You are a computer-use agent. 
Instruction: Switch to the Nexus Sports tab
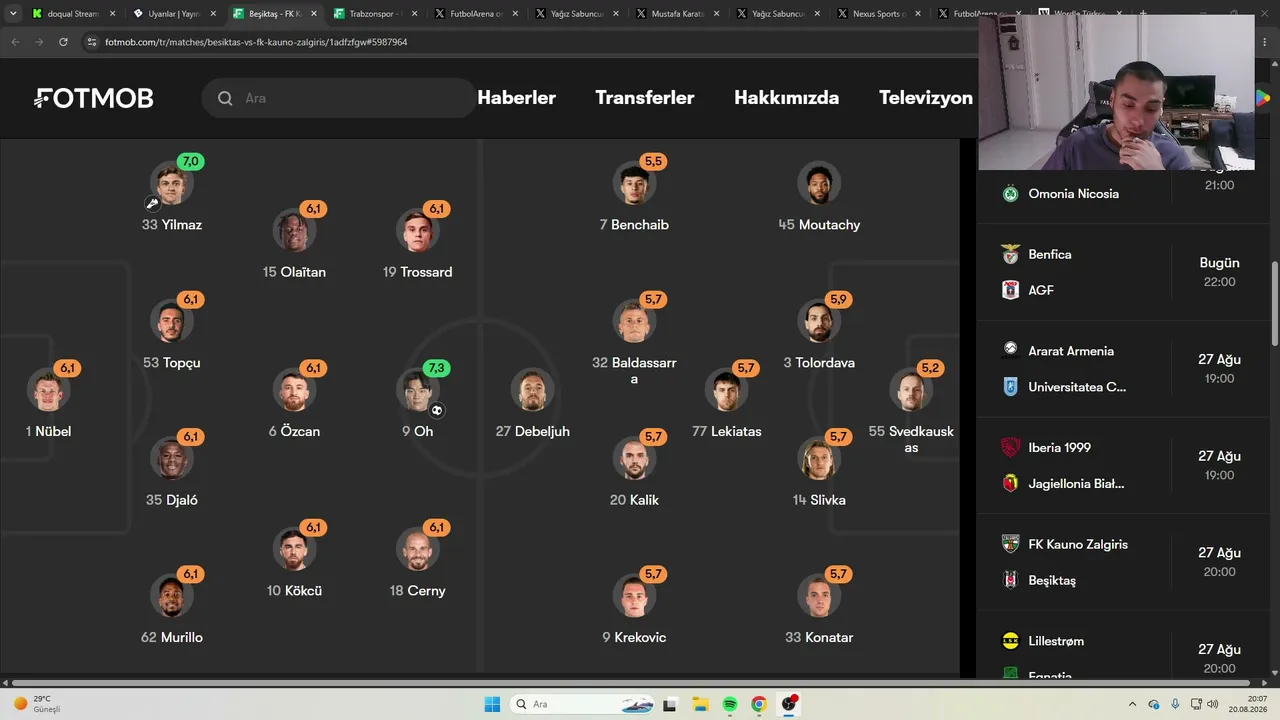coord(879,14)
